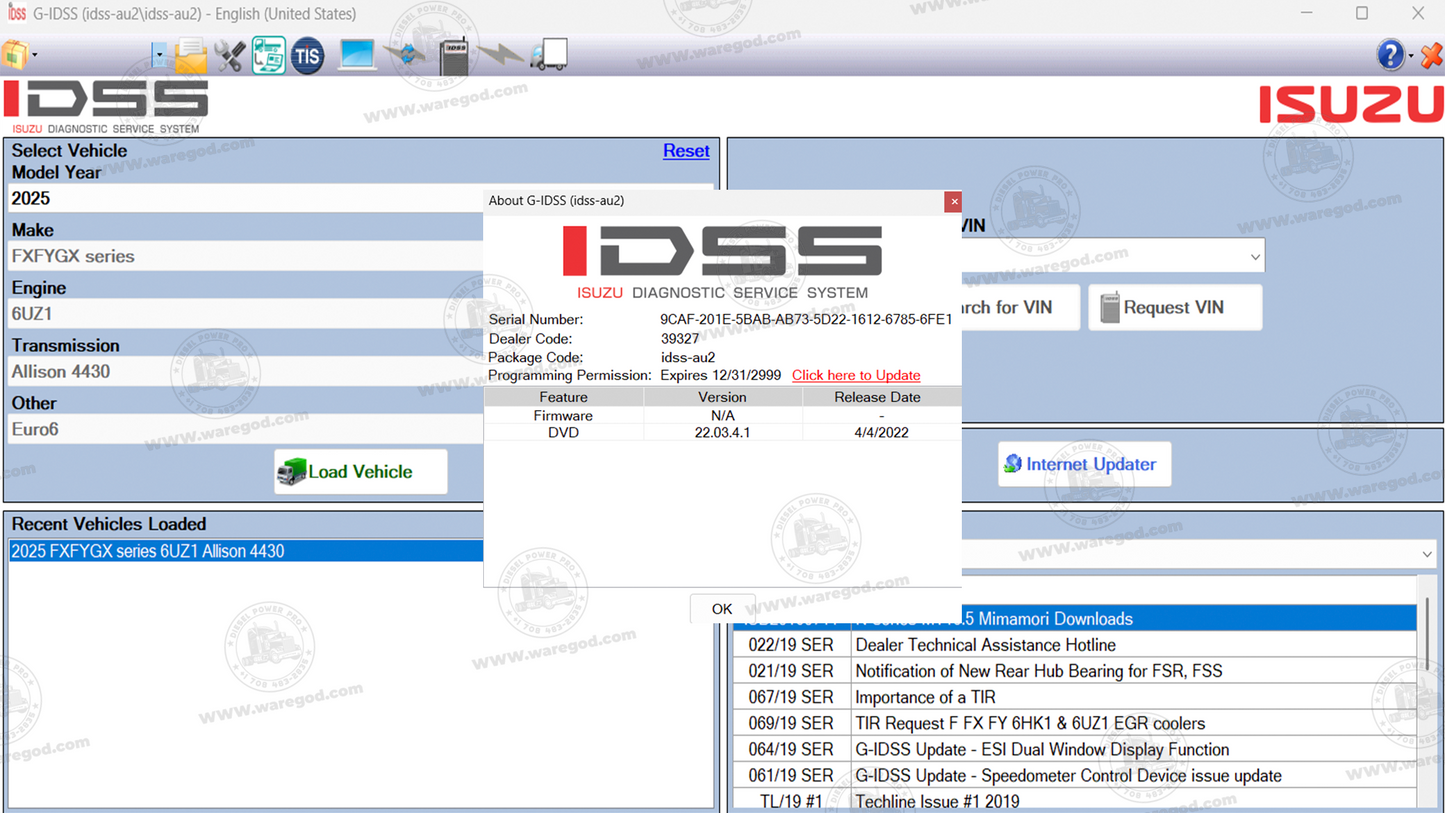Click OK in the About dialog
This screenshot has height=813, width=1445.
[x=722, y=608]
